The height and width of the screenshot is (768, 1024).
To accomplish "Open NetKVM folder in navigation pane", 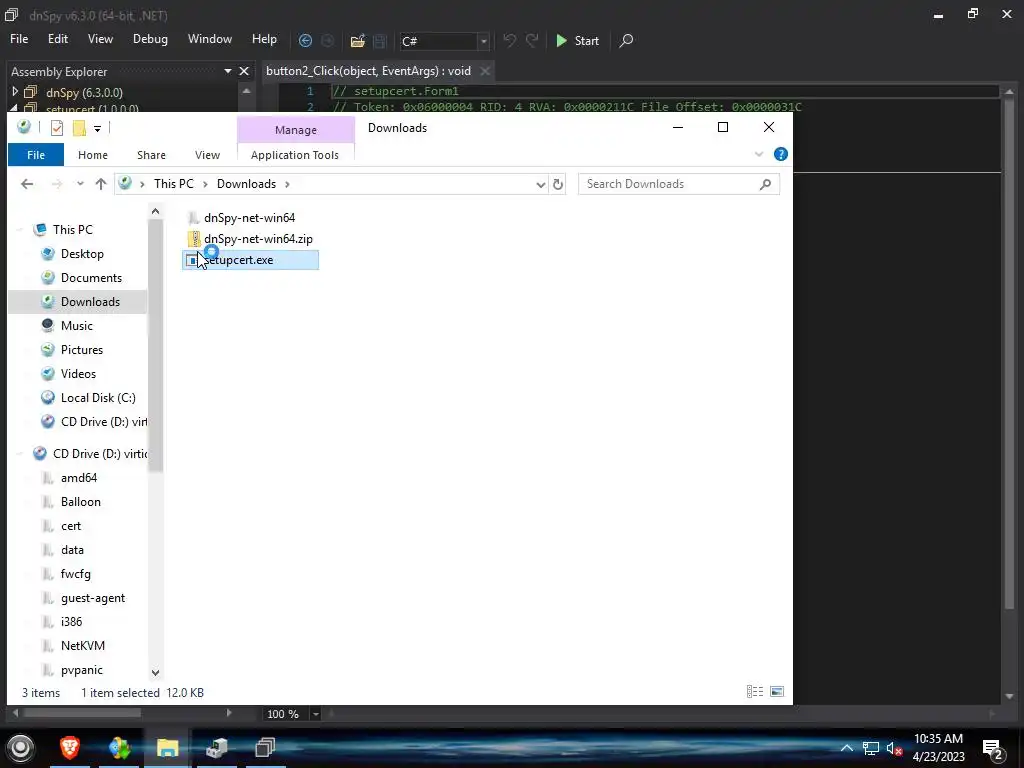I will (x=82, y=645).
